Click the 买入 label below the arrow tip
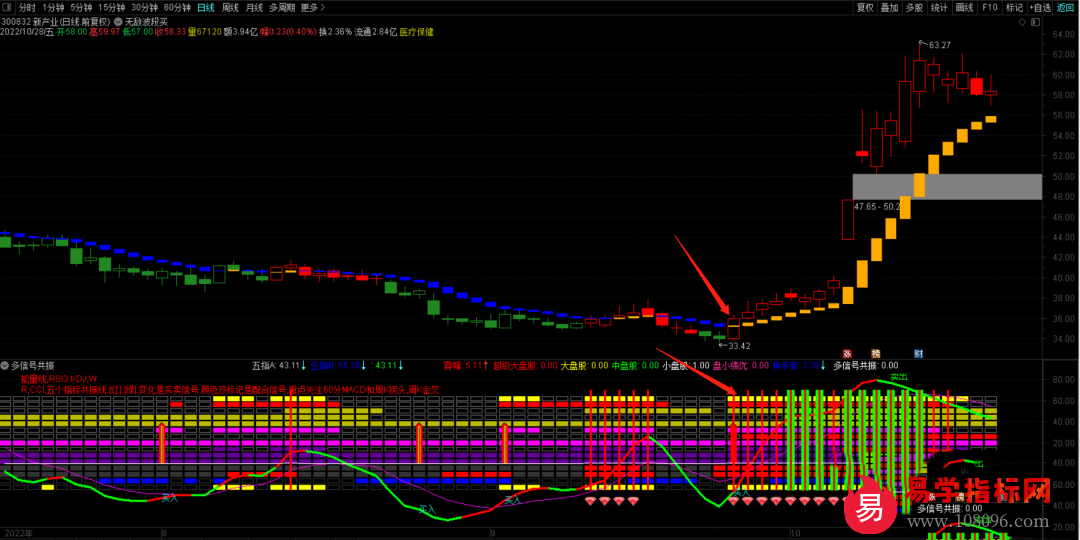 [x=742, y=492]
